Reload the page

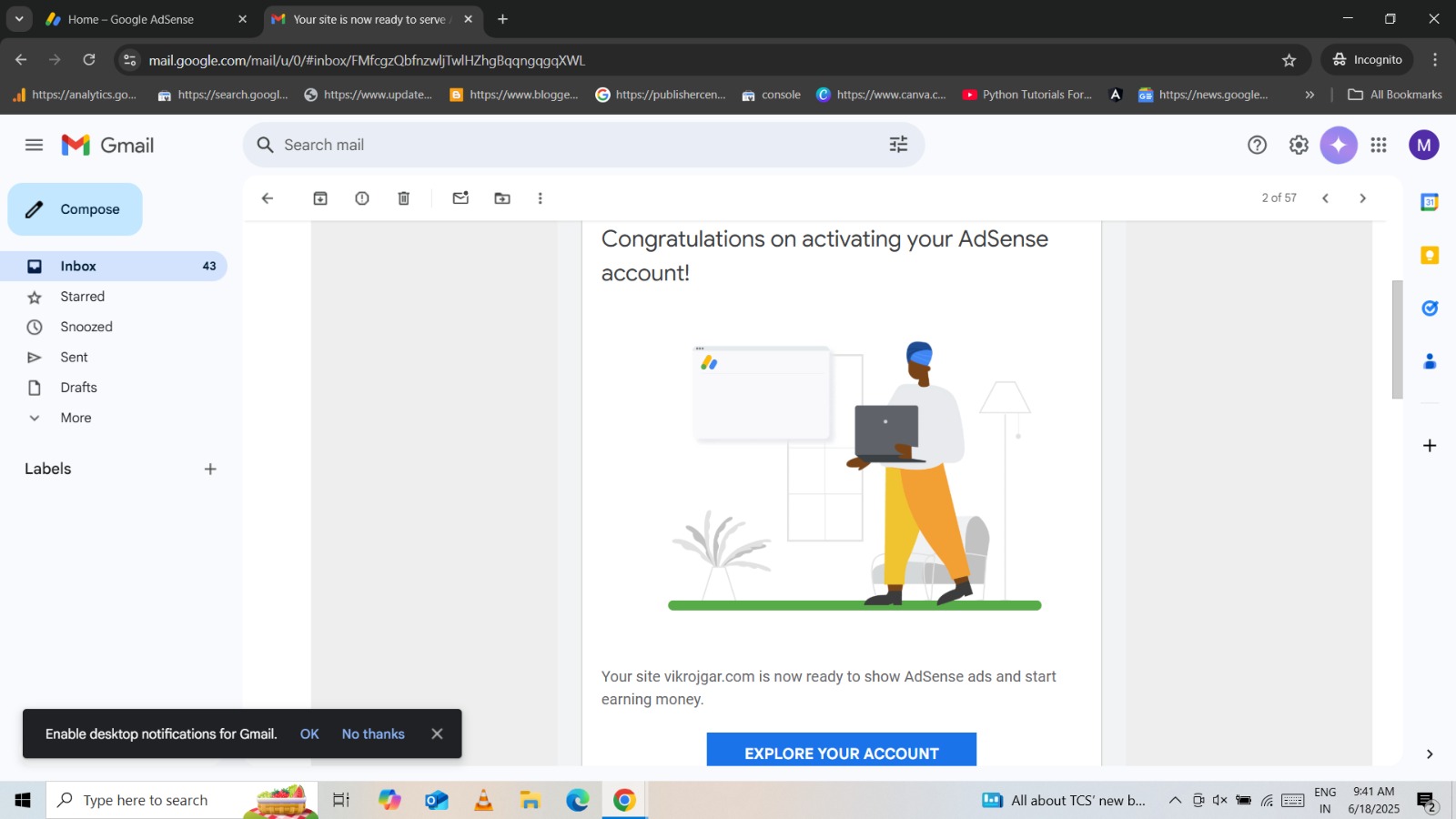pos(89,60)
